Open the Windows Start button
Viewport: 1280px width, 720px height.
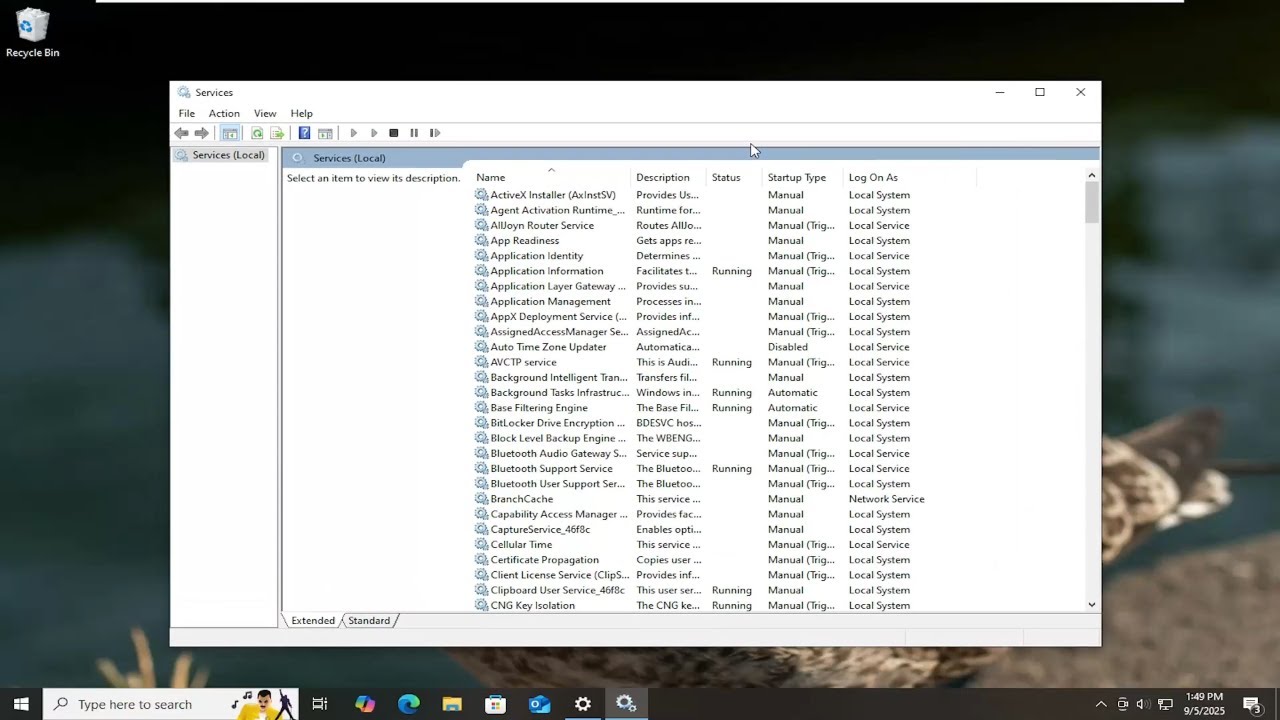pyautogui.click(x=21, y=704)
